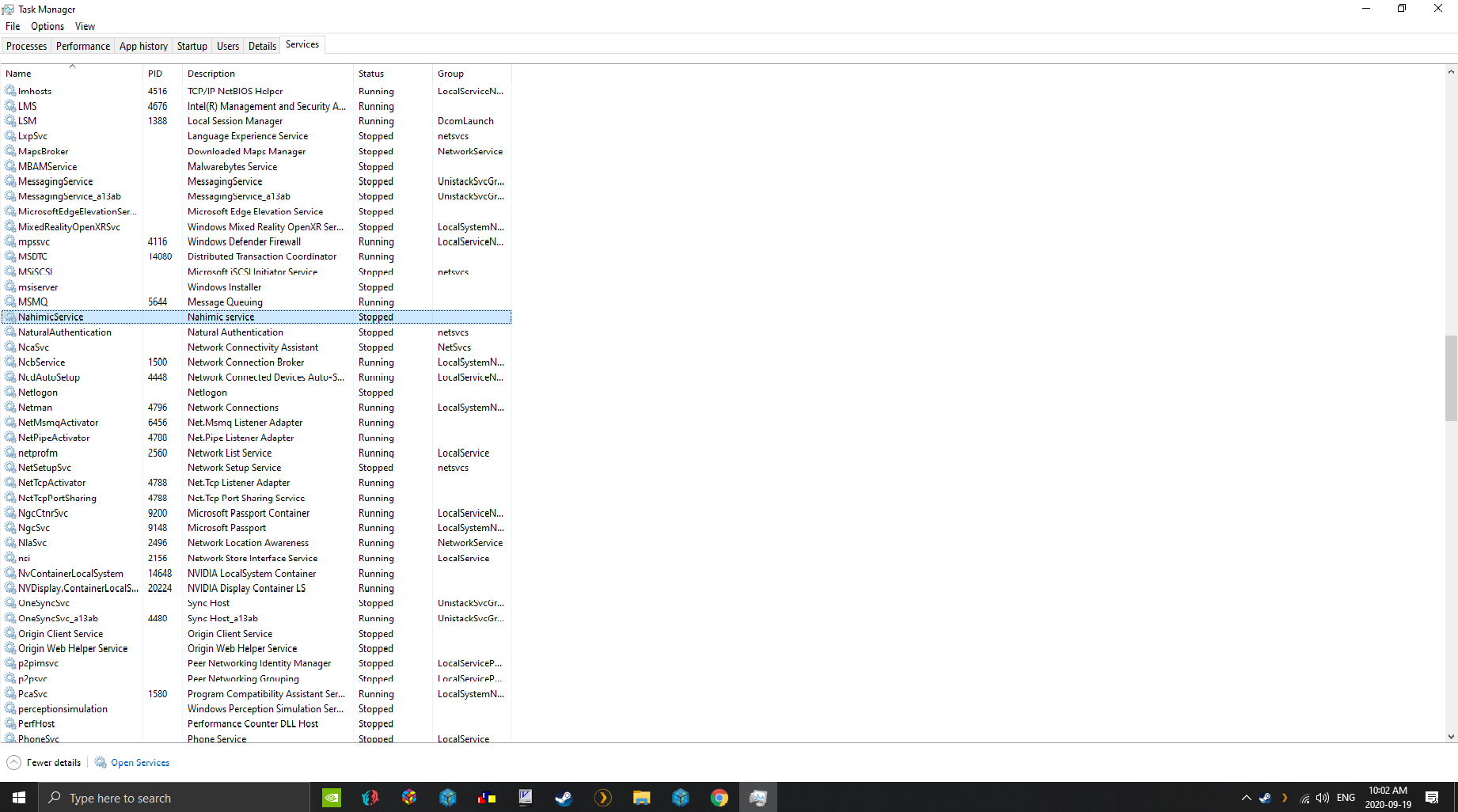Select the MessagingService_a13ab row

[x=256, y=196]
